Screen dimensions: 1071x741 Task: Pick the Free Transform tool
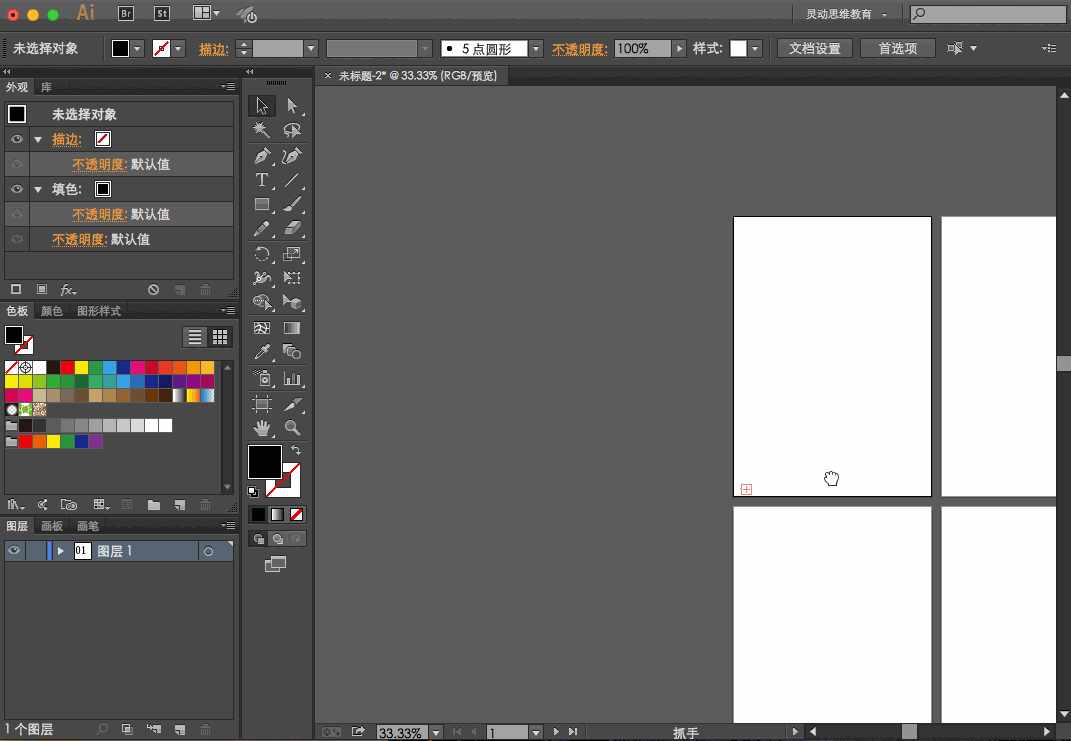(x=292, y=278)
